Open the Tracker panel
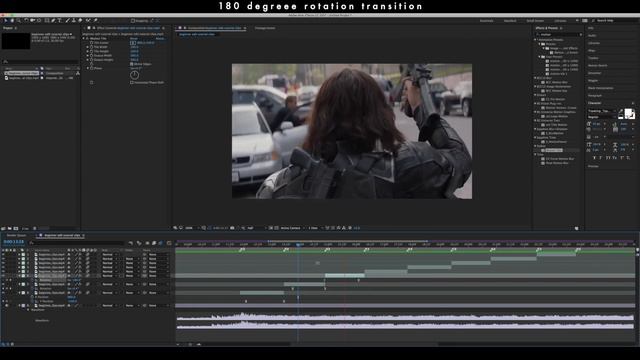Screen dimensions: 640x360 (x=593, y=58)
